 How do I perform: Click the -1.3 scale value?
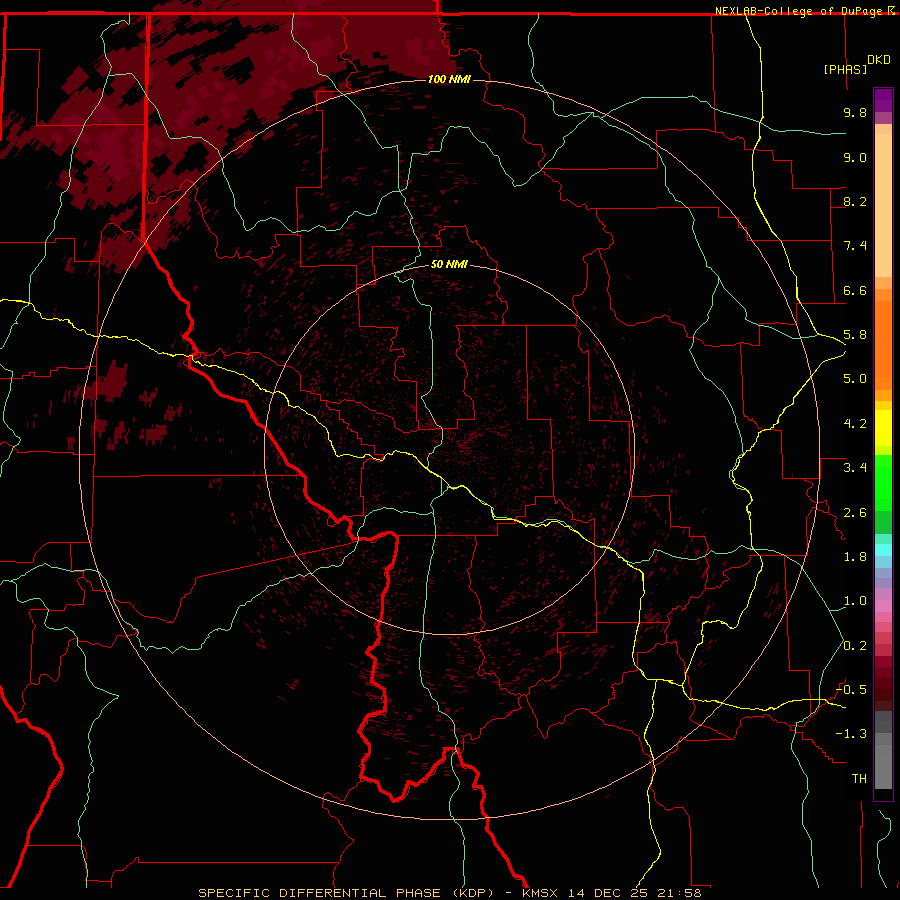coord(851,734)
